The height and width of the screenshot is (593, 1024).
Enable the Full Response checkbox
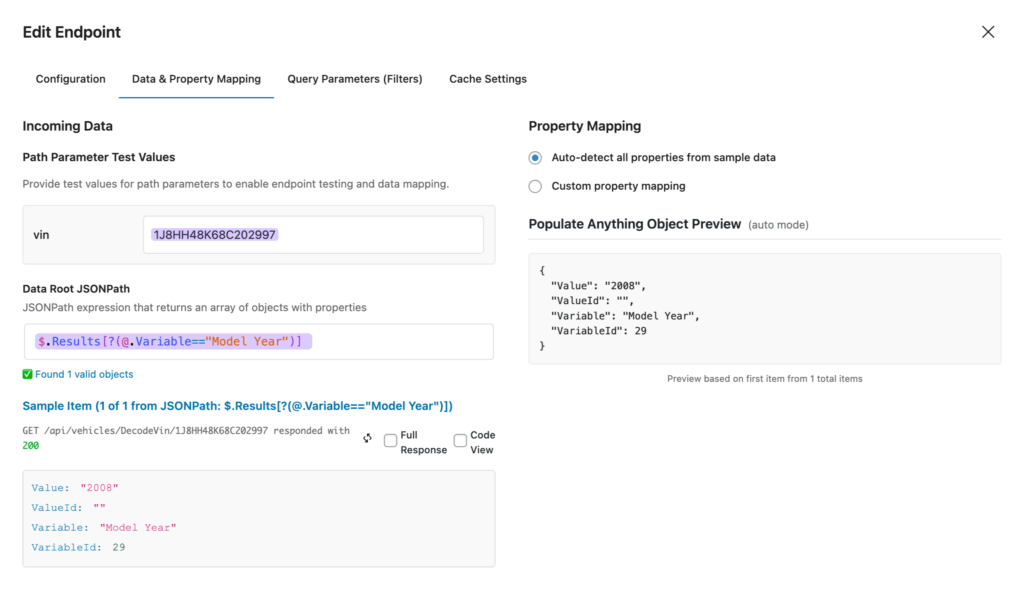pos(390,441)
